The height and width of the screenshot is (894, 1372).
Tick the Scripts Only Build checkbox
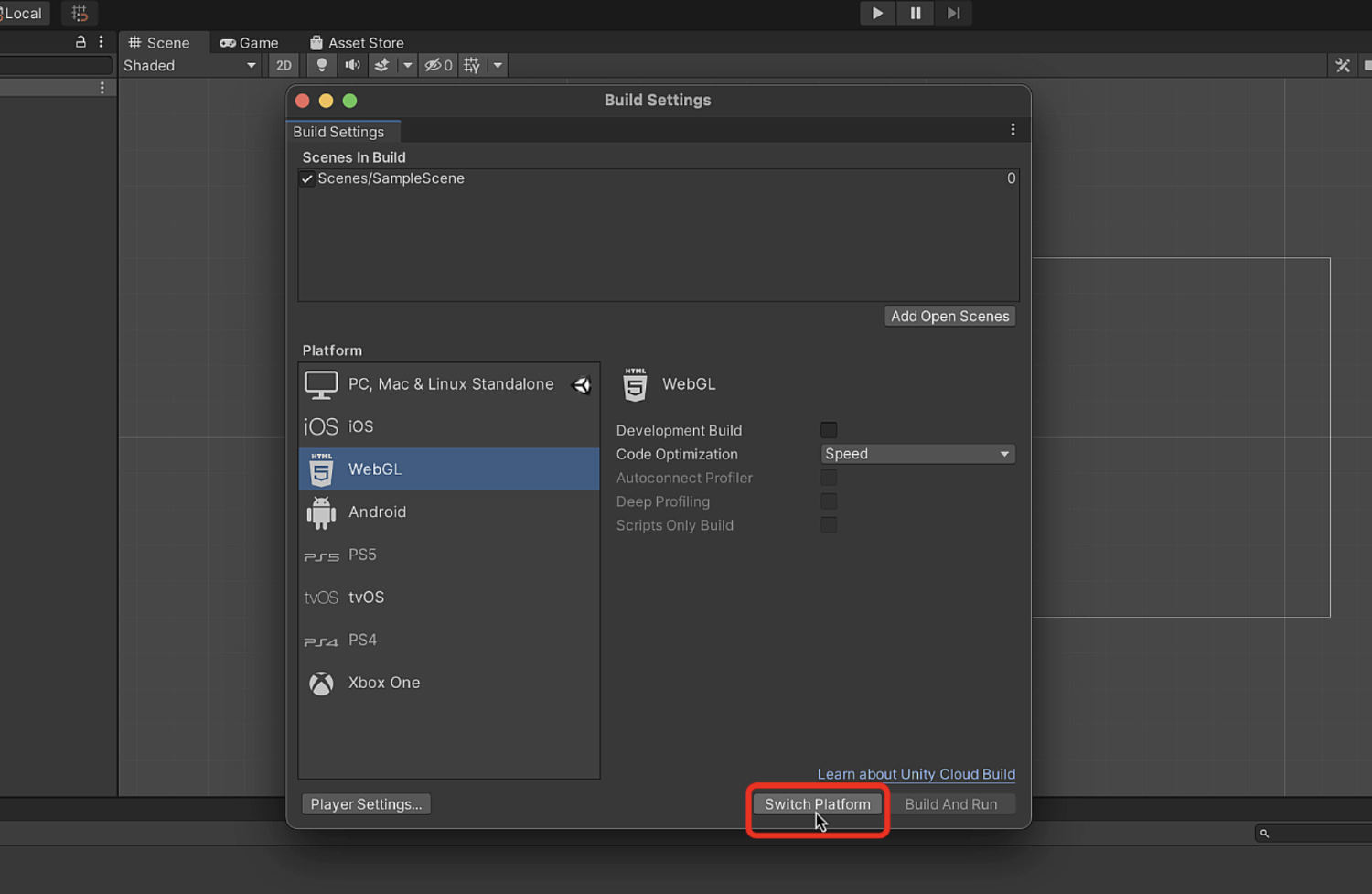pos(829,525)
